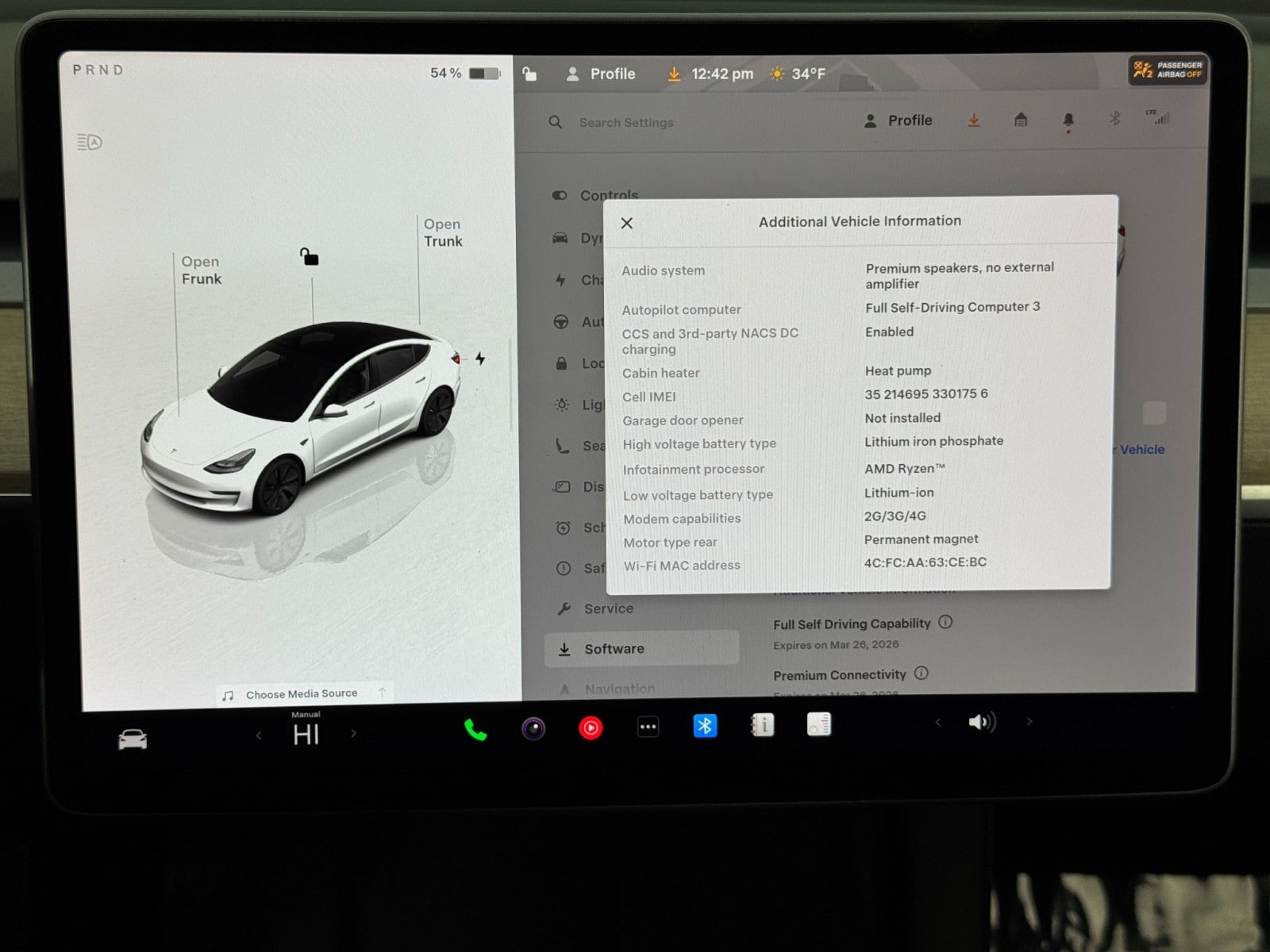
Task: Open the HomeLink garage icon
Action: [x=1021, y=120]
